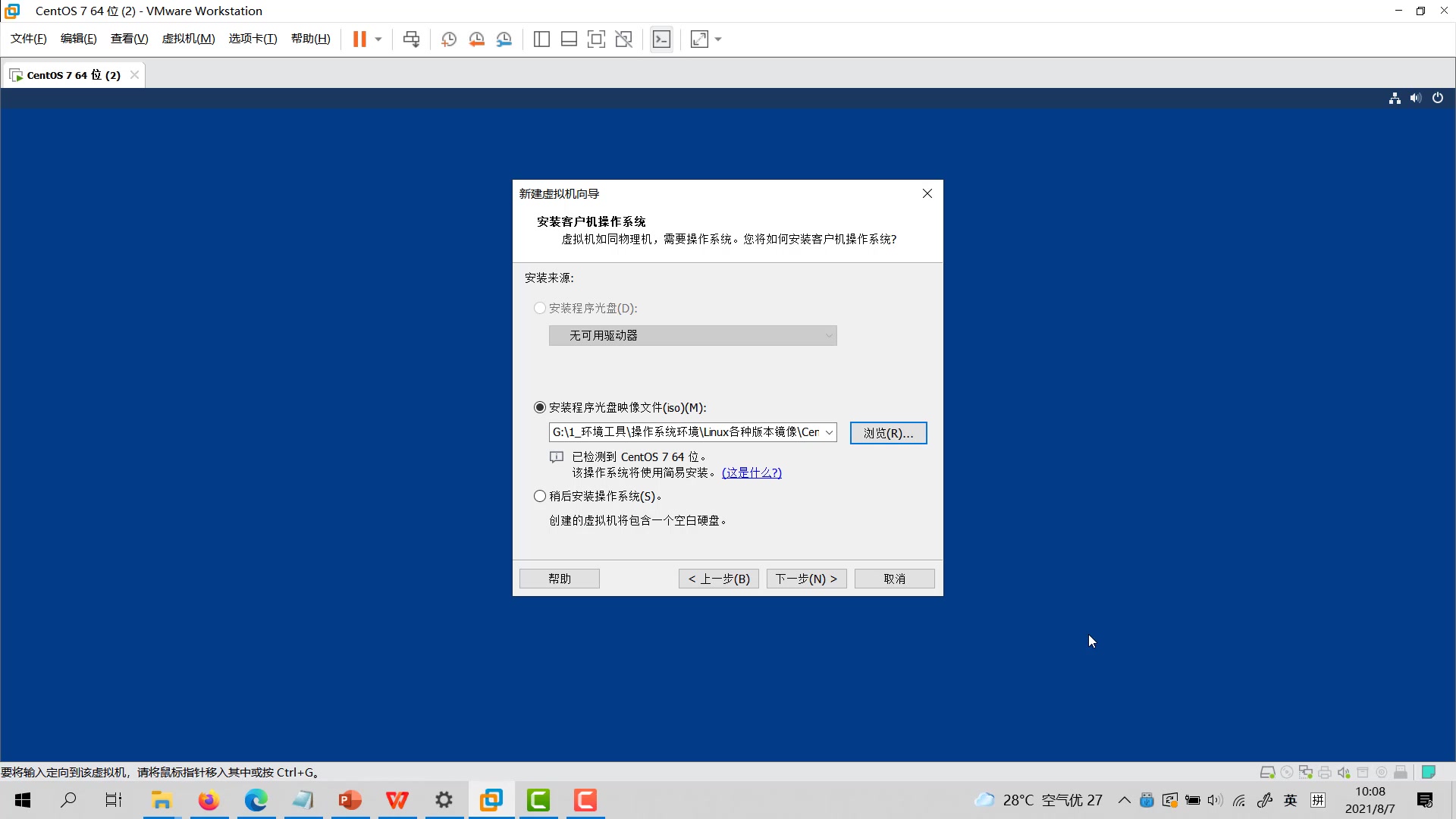Click the pause virtual machine icon
1456x819 pixels.
click(x=359, y=39)
